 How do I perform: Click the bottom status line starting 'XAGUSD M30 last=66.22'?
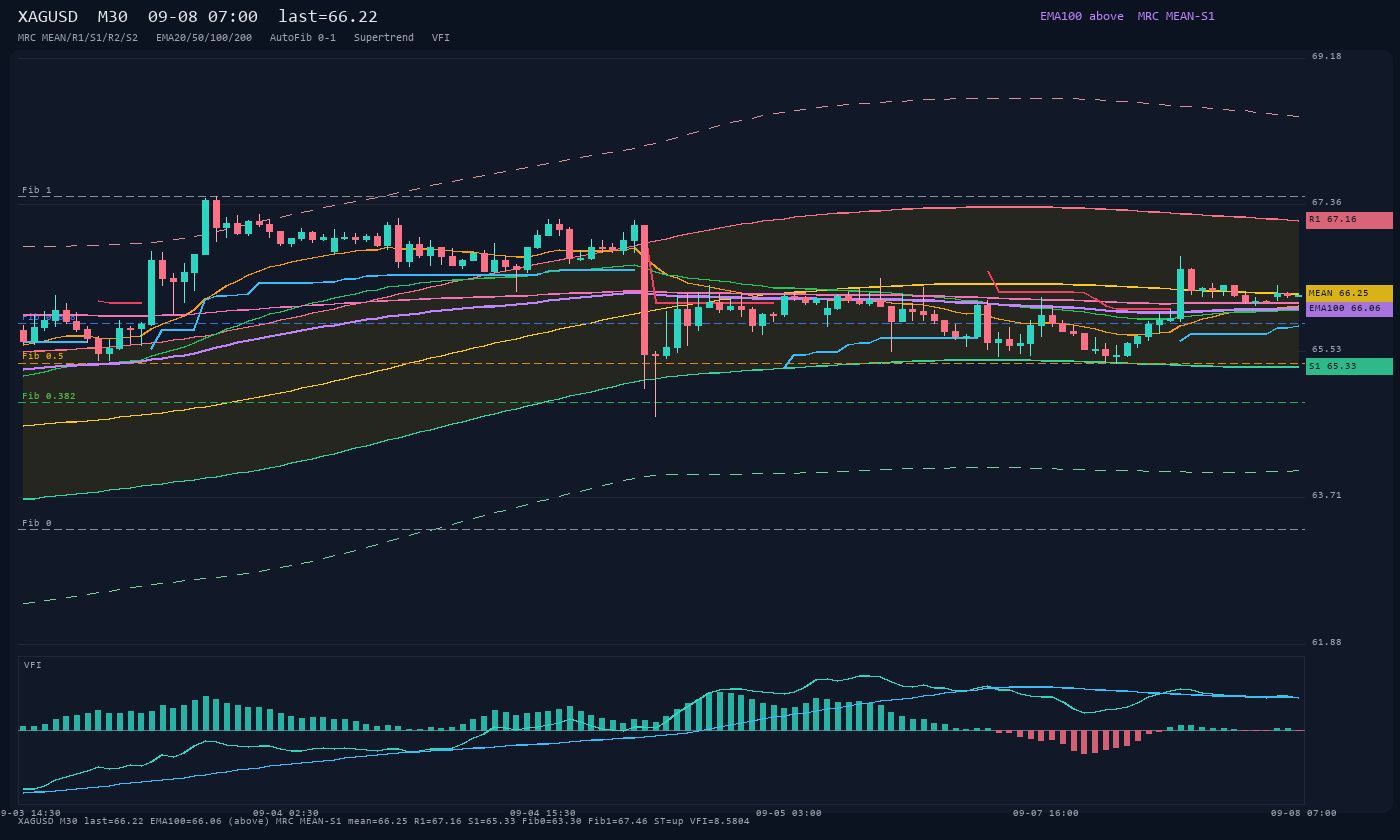(383, 821)
